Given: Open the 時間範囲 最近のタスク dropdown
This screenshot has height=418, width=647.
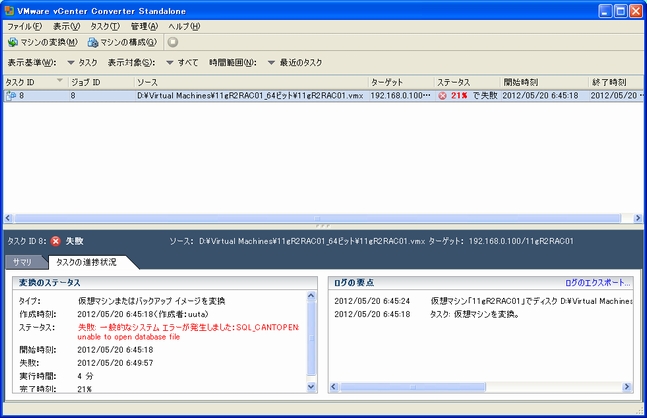Looking at the screenshot, I should [295, 63].
